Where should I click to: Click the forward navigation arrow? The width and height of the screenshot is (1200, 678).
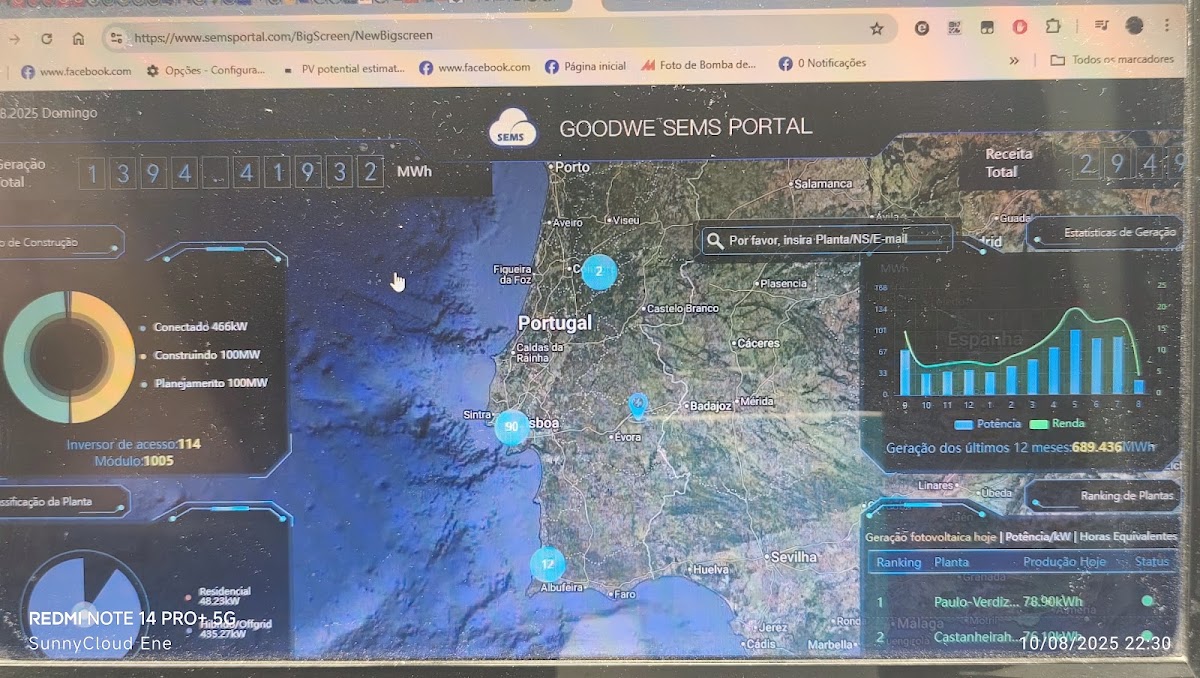point(14,38)
